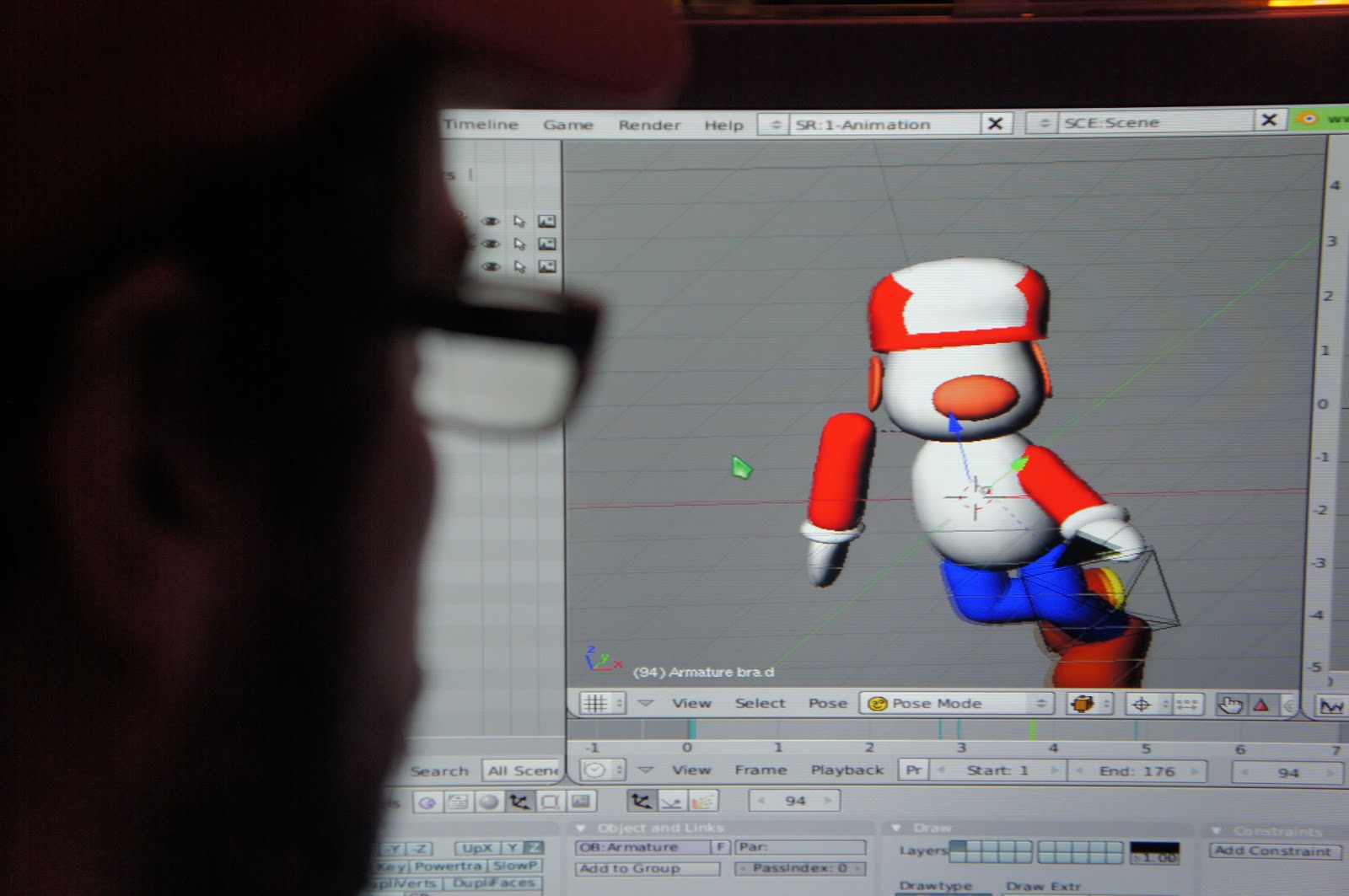This screenshot has width=1349, height=896.
Task: Open the View menu in the Timeline header
Action: point(691,770)
